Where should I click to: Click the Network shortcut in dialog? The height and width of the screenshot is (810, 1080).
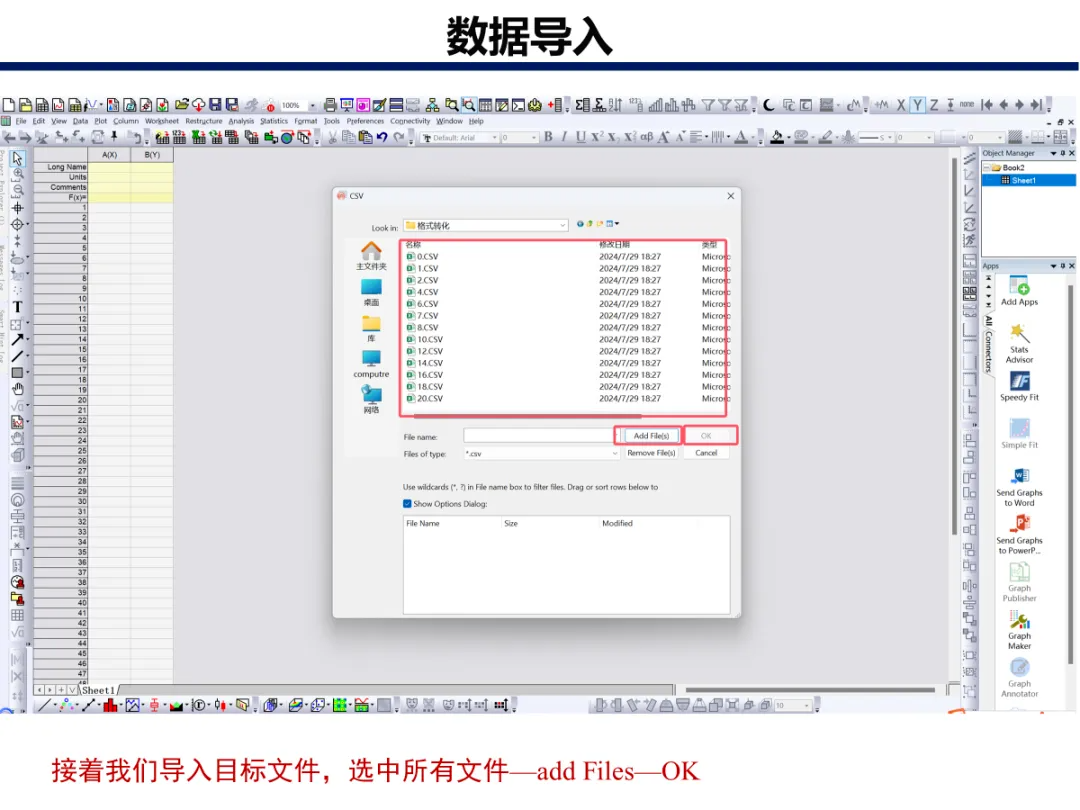371,399
